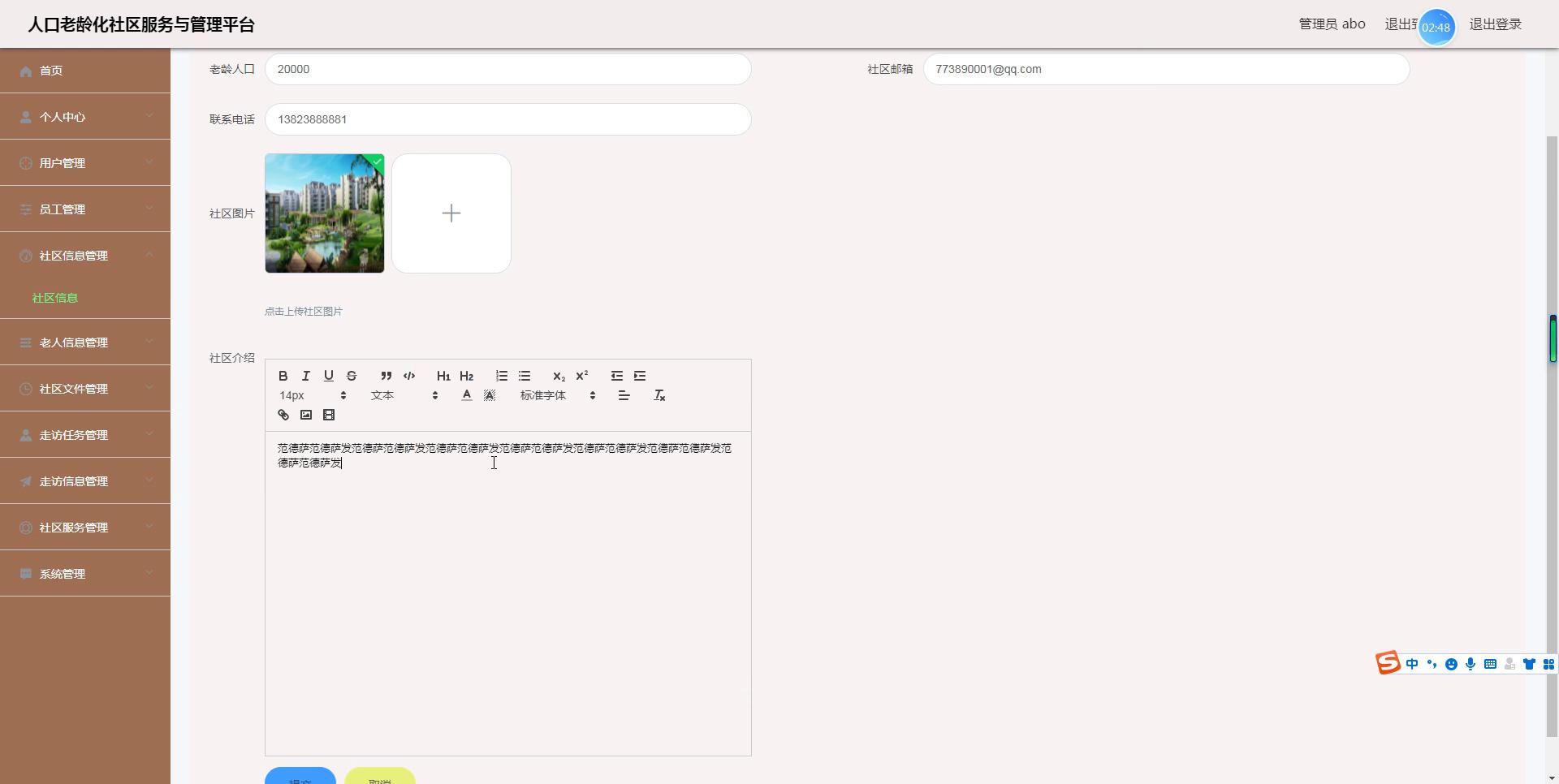Insert a link in the editor
Viewport: 1559px width, 784px height.
pos(283,415)
